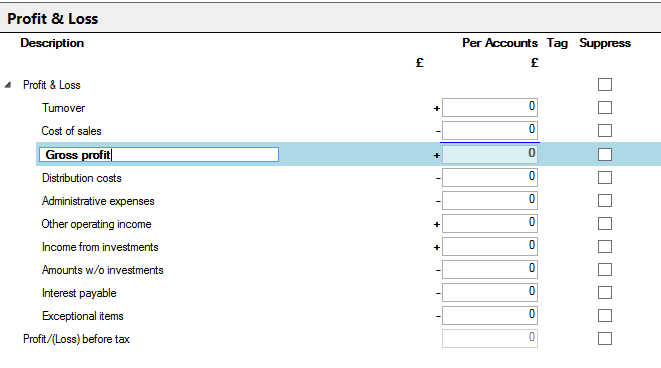Image resolution: width=661 pixels, height=368 pixels.
Task: Select the Distribution costs row label
Action: 81,178
